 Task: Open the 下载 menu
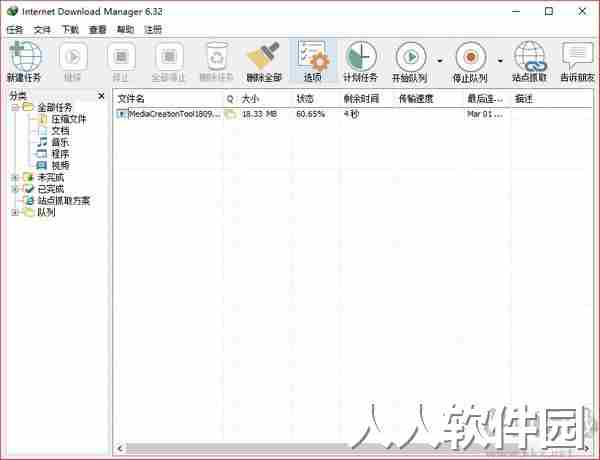pos(70,29)
